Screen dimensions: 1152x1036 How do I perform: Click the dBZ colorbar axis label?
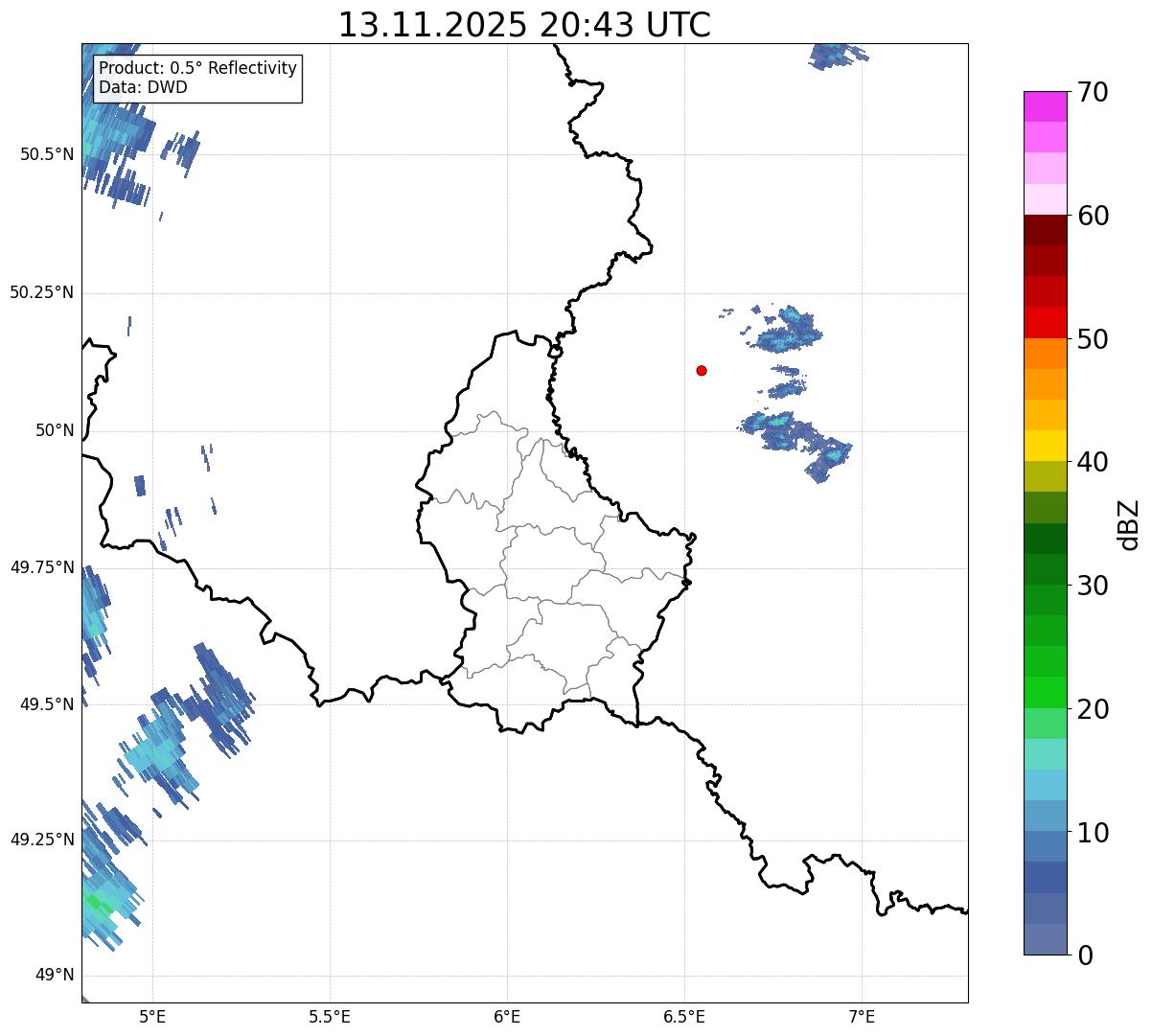point(1129,523)
